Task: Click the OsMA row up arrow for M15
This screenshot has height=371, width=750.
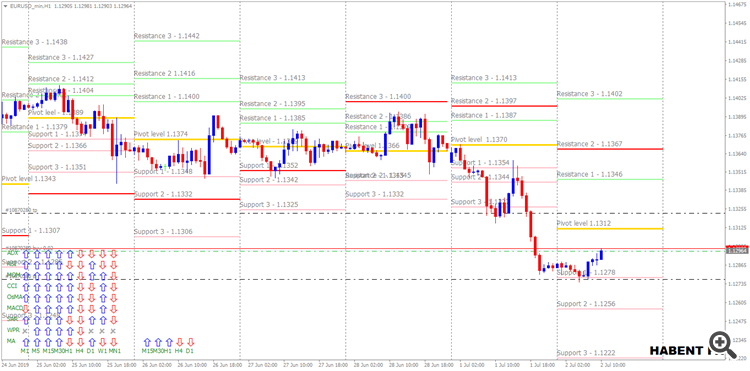Action: point(48,298)
